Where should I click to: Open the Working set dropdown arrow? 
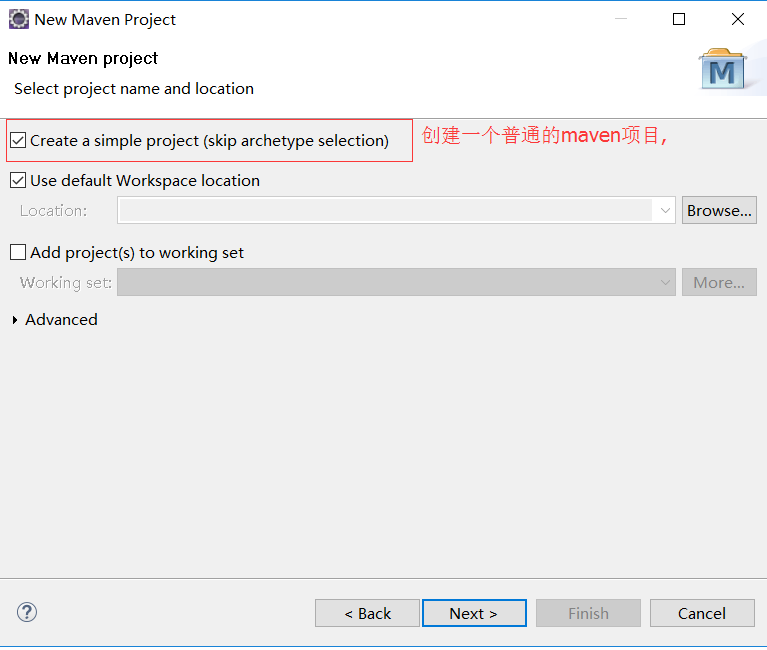(x=665, y=283)
